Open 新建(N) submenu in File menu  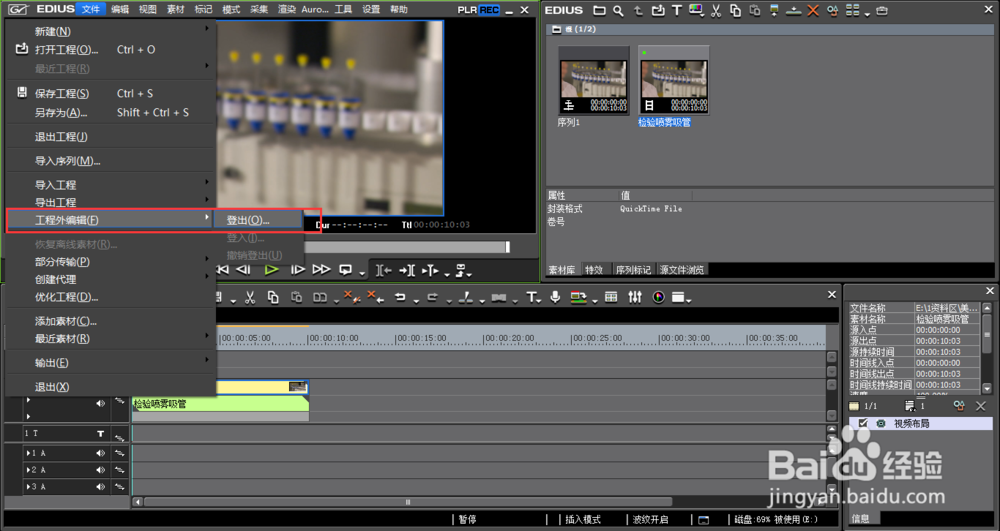pos(111,31)
